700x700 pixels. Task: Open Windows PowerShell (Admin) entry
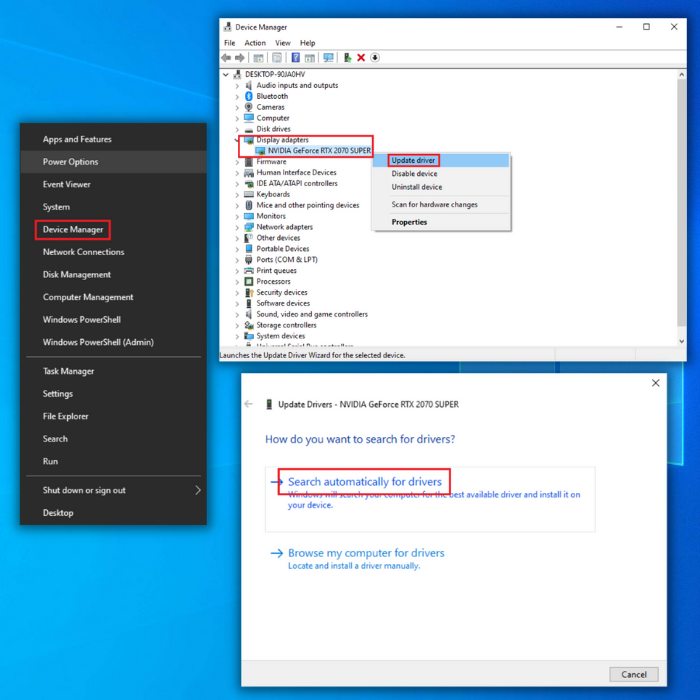tap(113, 342)
